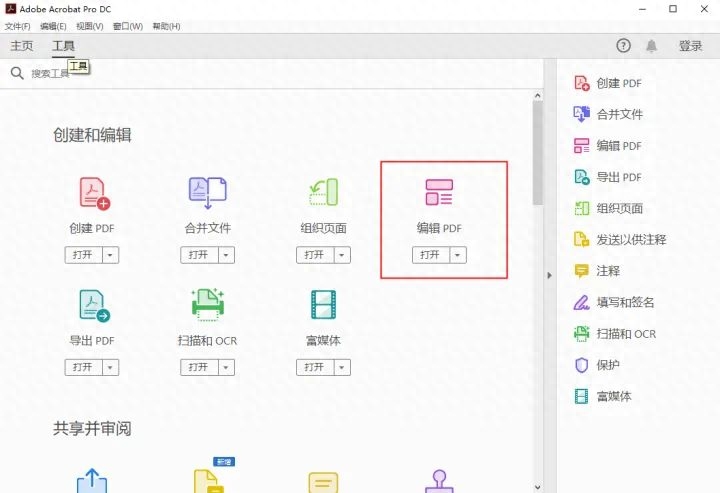Click the yellow comment bubble icon under 共享并审阅
The image size is (720, 493).
[x=323, y=482]
